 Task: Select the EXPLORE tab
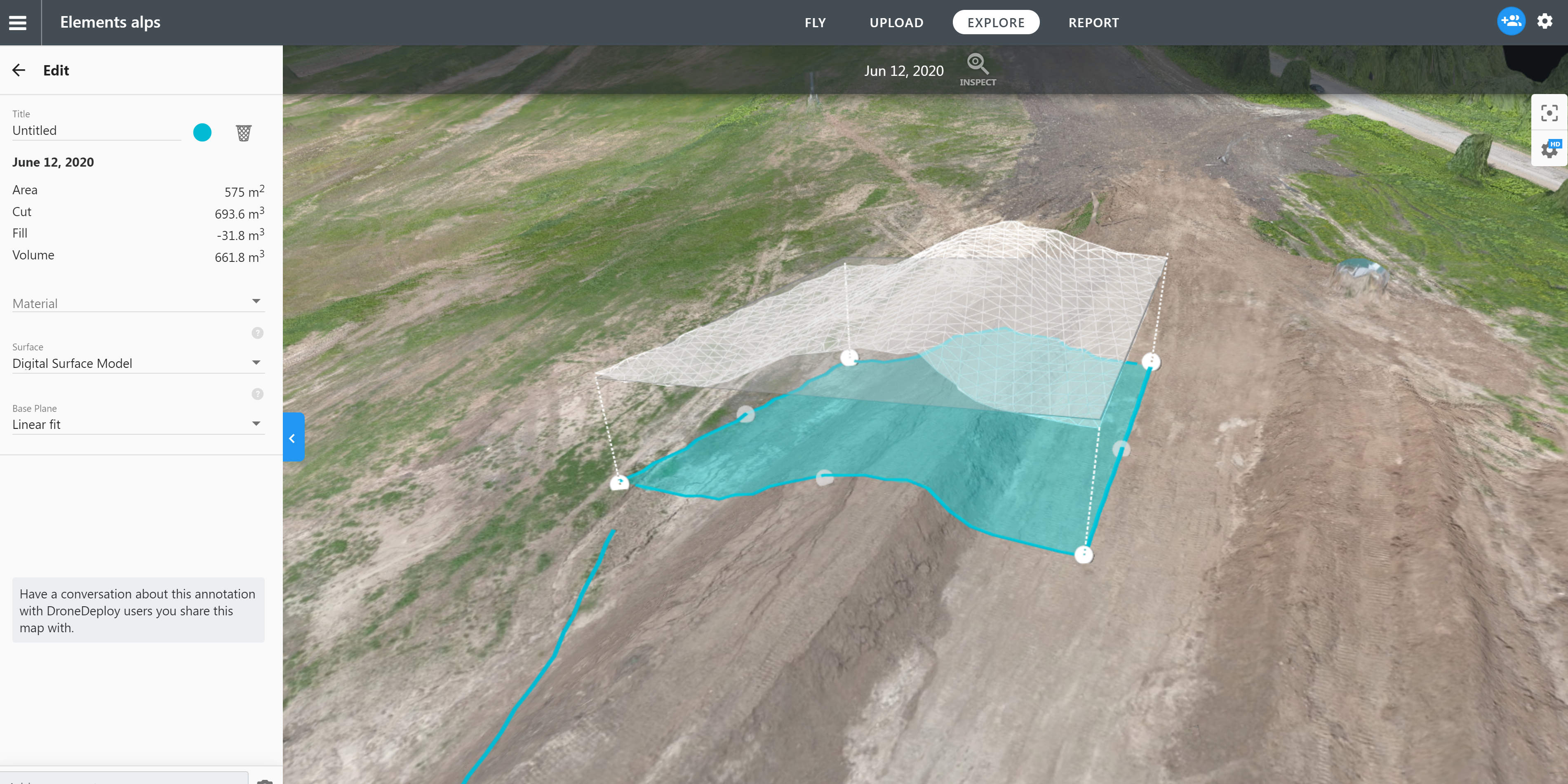click(995, 22)
